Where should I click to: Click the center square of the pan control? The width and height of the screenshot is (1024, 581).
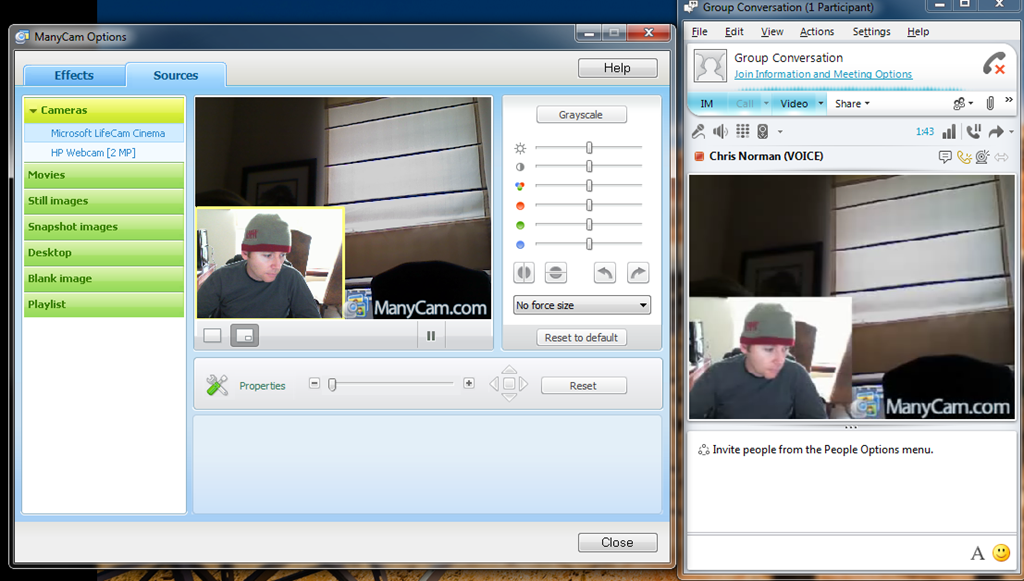(x=509, y=384)
